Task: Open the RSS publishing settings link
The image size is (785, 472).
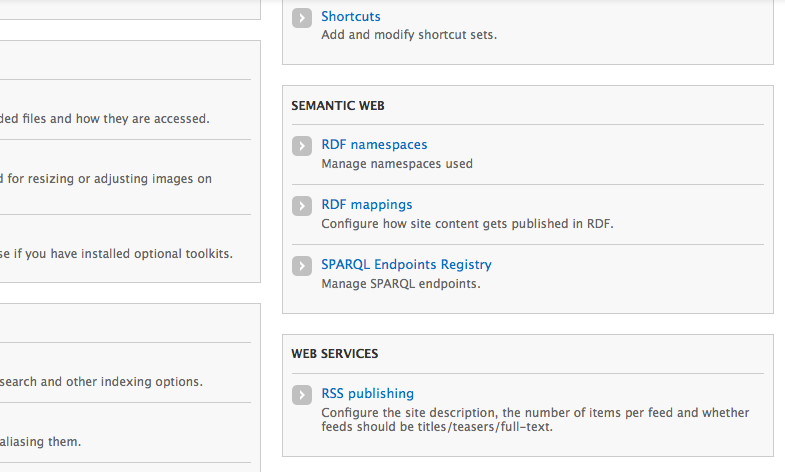Action: coord(367,393)
